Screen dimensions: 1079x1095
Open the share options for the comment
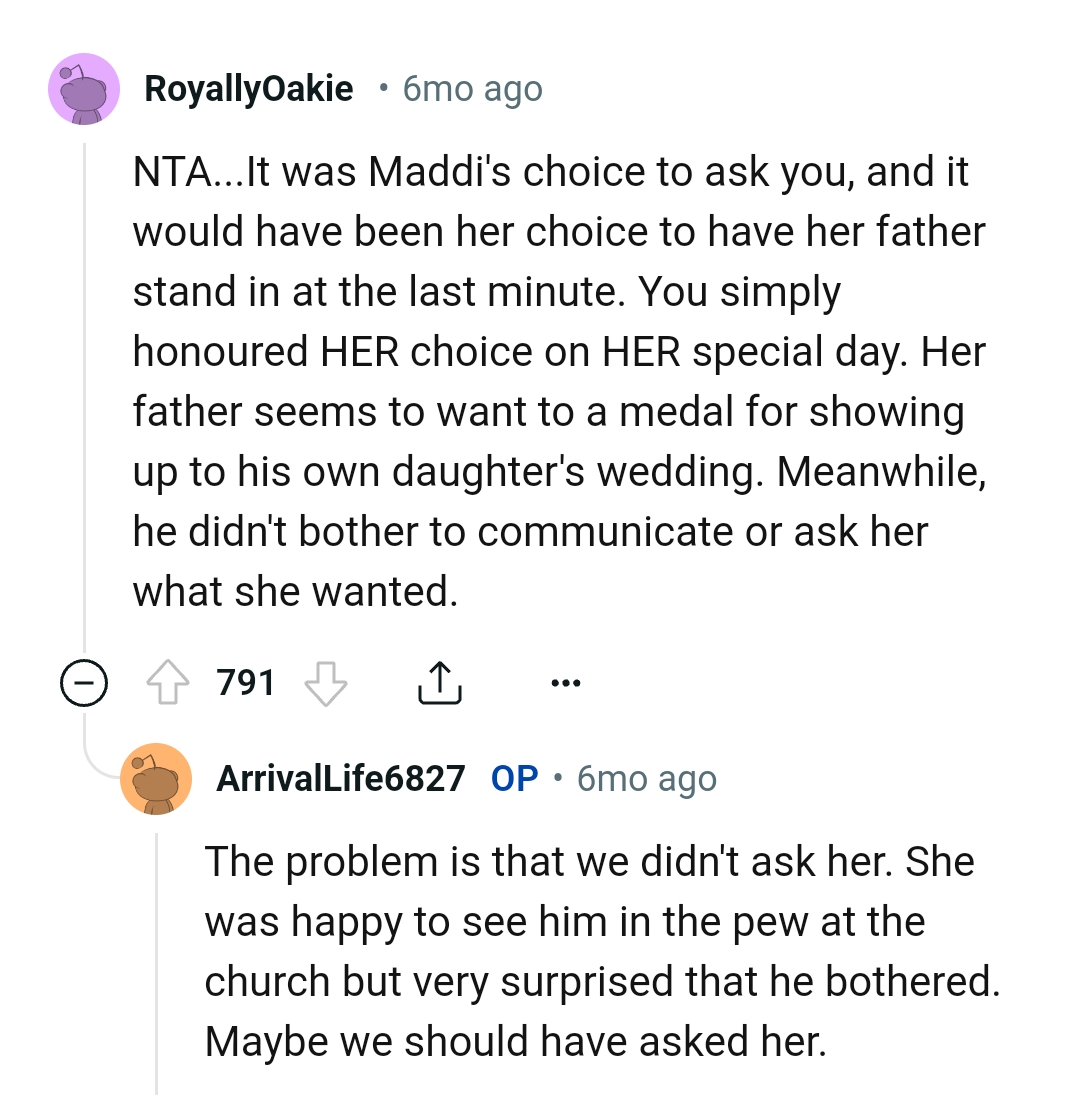438,682
